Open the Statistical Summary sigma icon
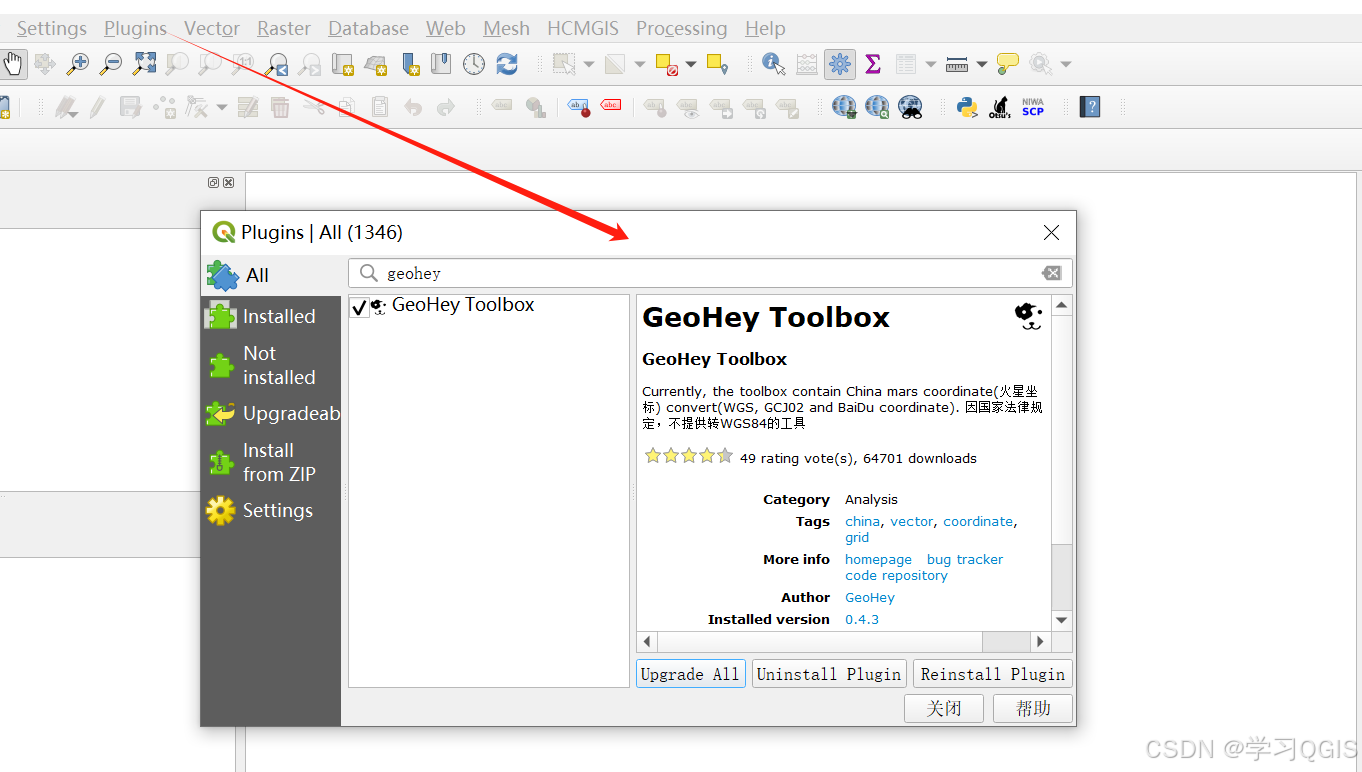1362x772 pixels. [x=873, y=64]
